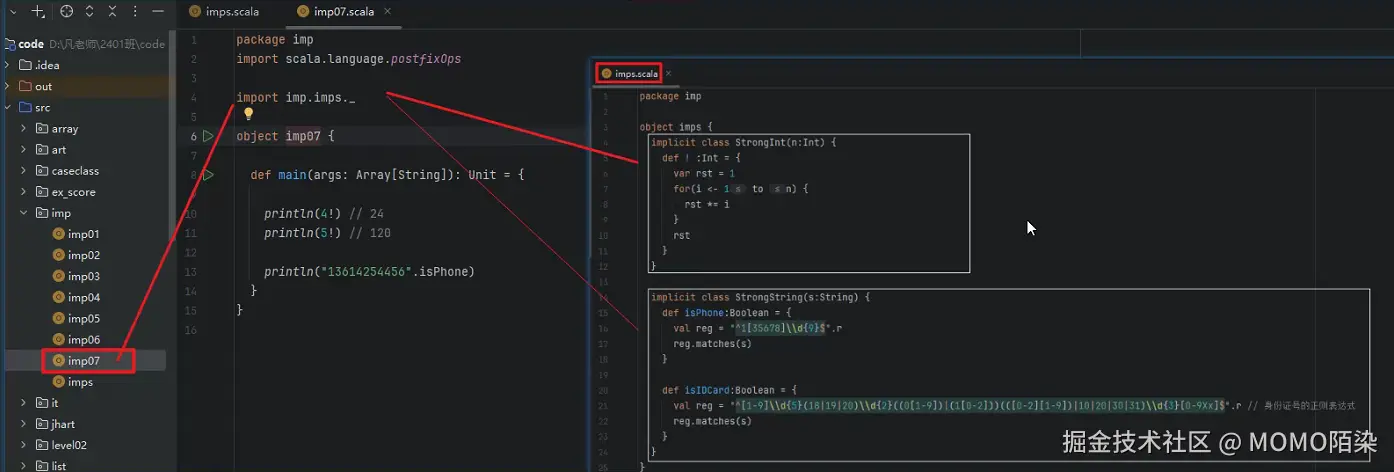Expand the array package
Viewport: 1394px width, 472px height.
coord(24,128)
